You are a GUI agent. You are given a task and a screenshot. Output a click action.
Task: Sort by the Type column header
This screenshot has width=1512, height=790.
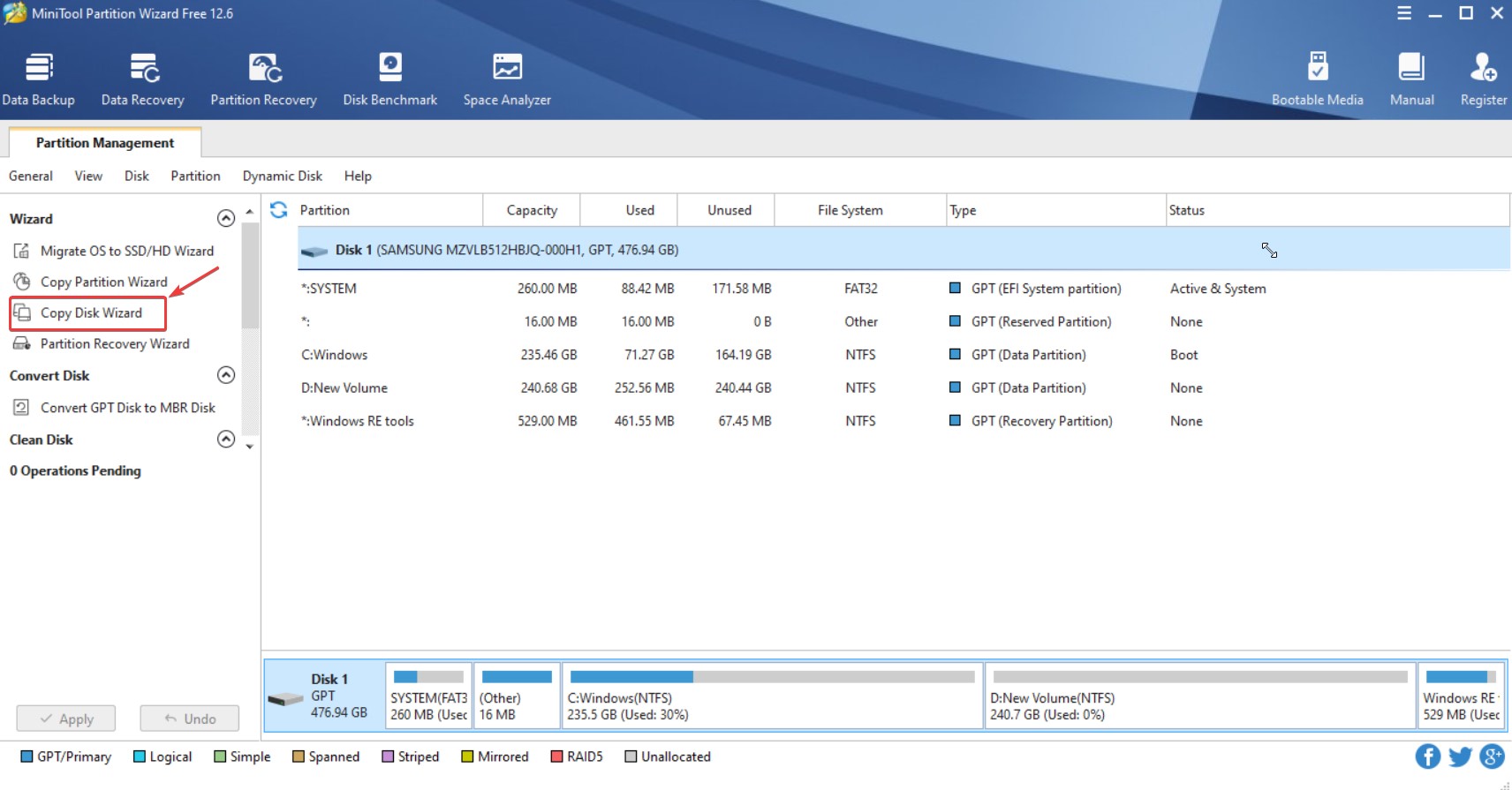click(x=1056, y=210)
